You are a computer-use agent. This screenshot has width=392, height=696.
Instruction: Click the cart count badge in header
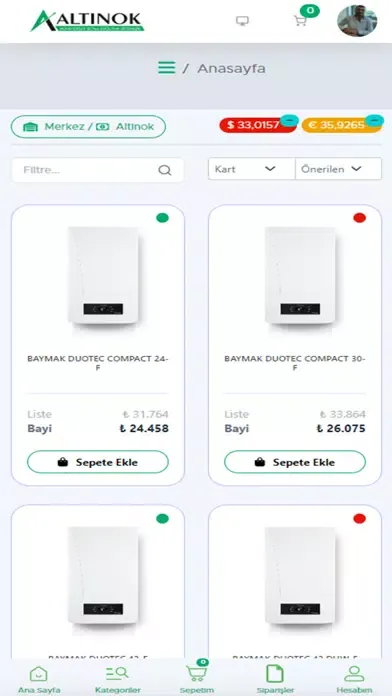pyautogui.click(x=309, y=10)
